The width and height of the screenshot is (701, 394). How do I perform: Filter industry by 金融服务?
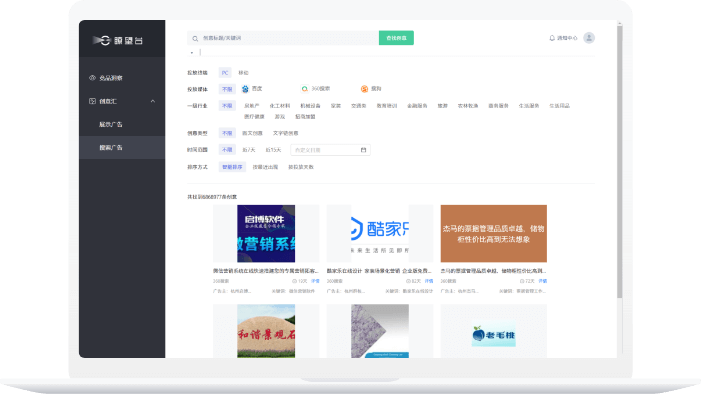(417, 106)
